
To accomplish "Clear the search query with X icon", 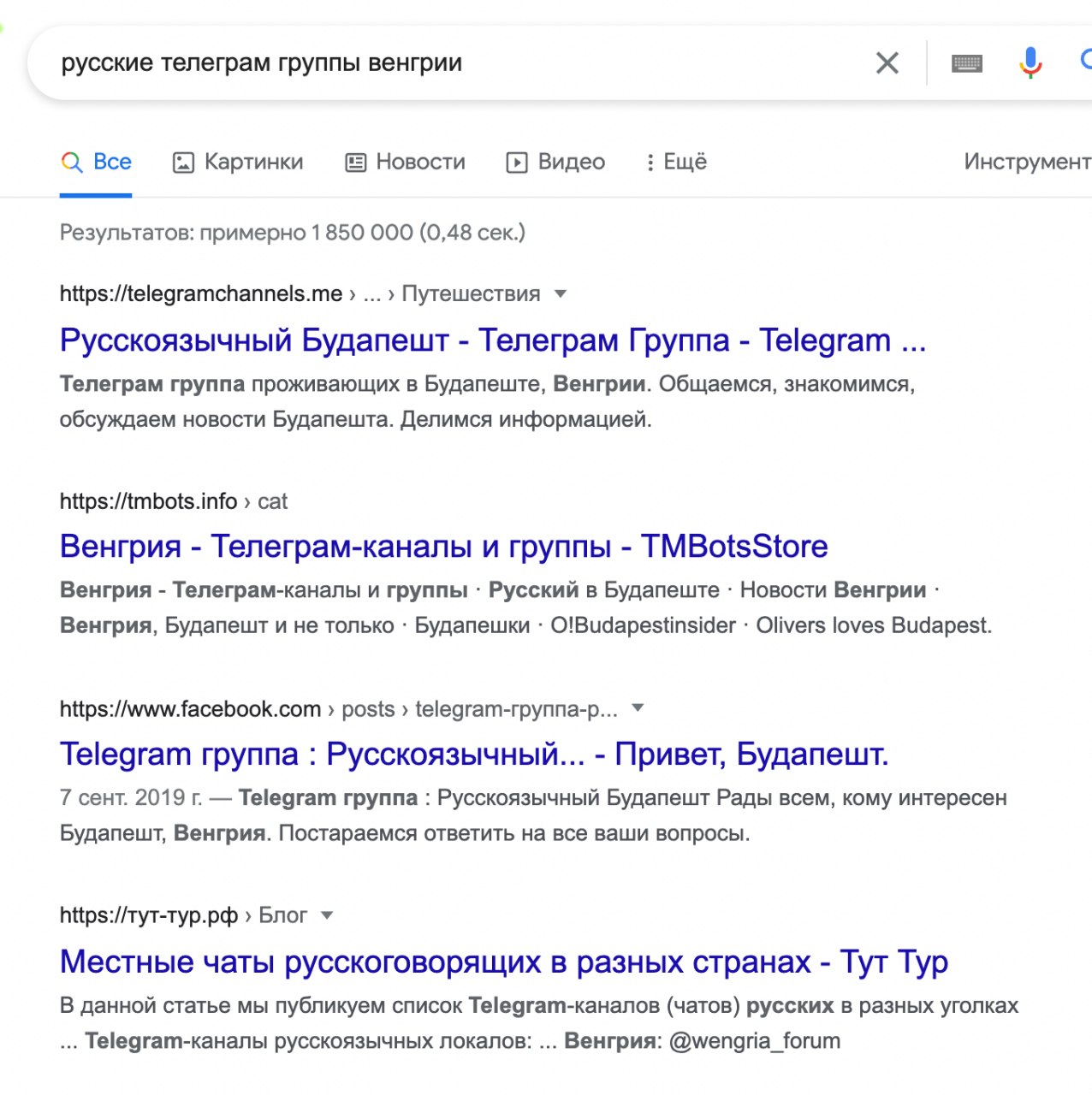I will 887,62.
